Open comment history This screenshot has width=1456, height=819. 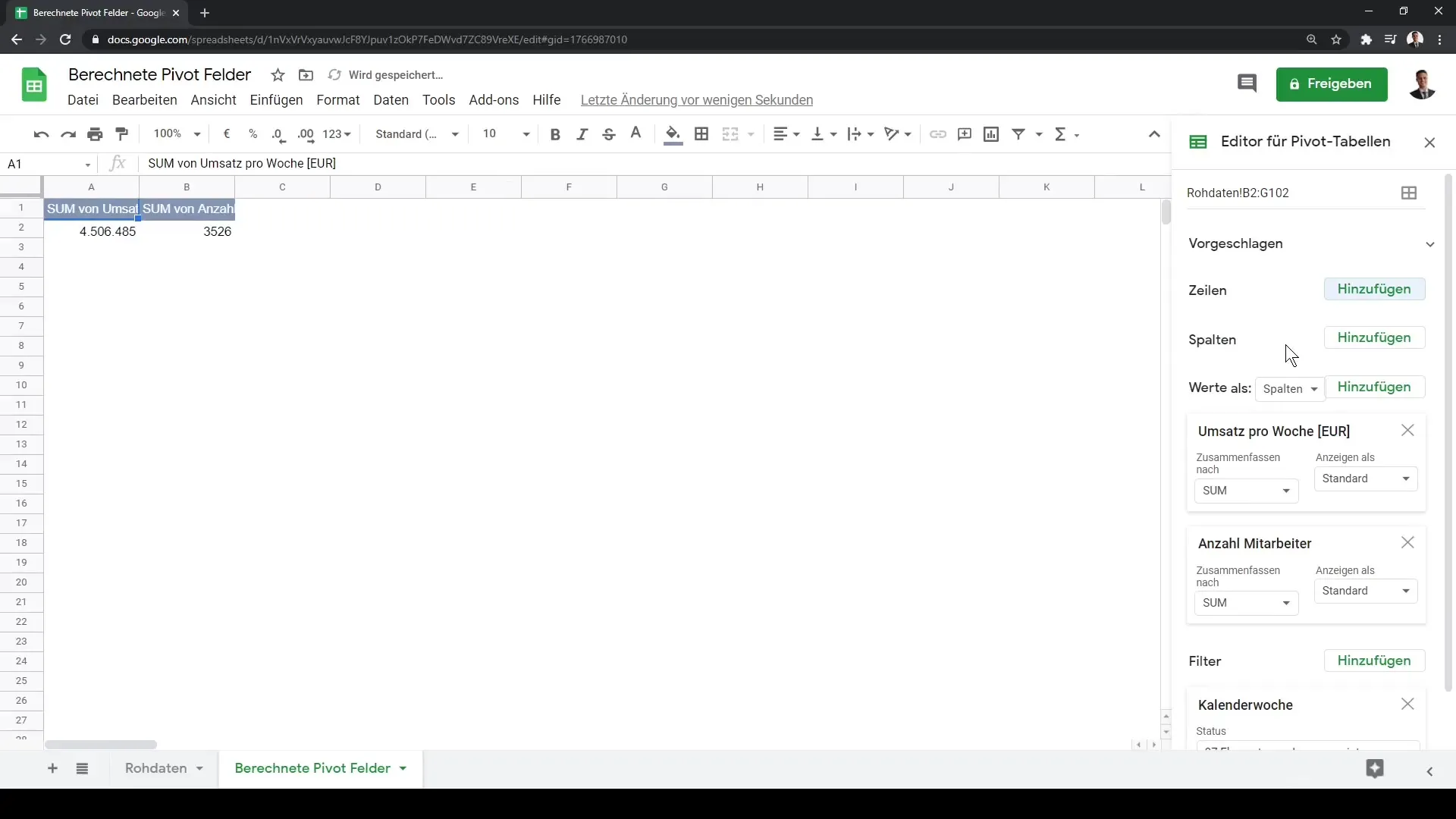[x=1247, y=83]
